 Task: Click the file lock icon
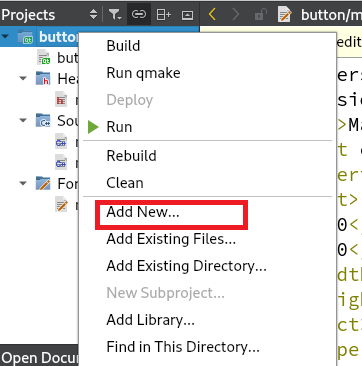(x=260, y=14)
